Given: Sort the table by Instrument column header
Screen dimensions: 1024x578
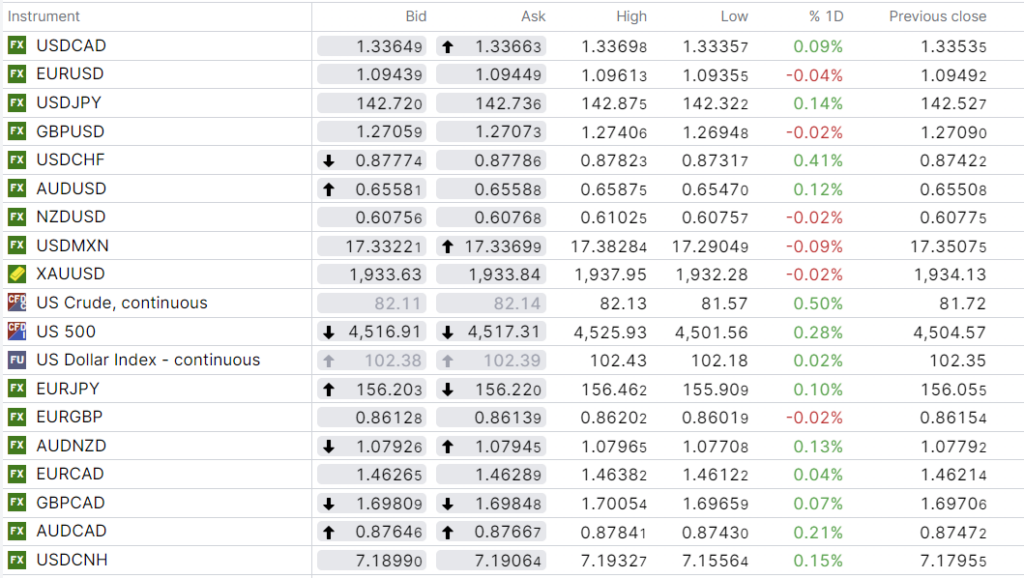Looking at the screenshot, I should point(44,17).
